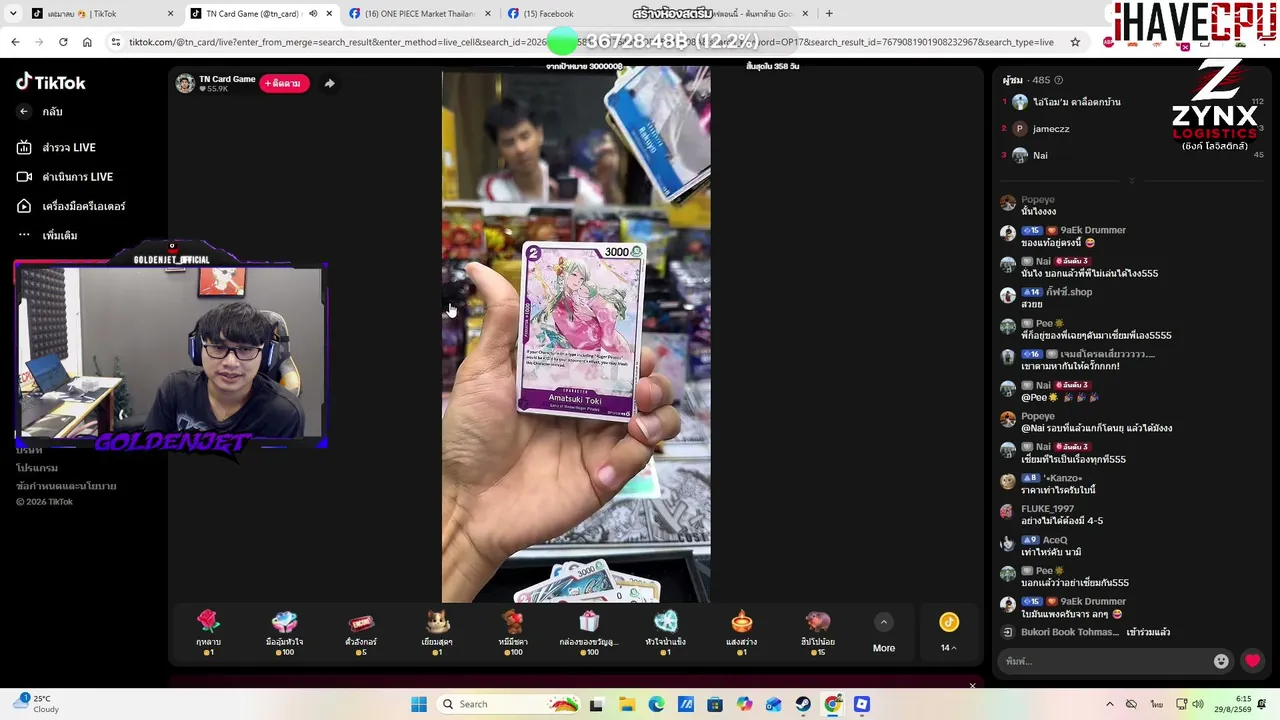Go back using the กลับ arrow
This screenshot has width=1280, height=720.
(x=24, y=112)
